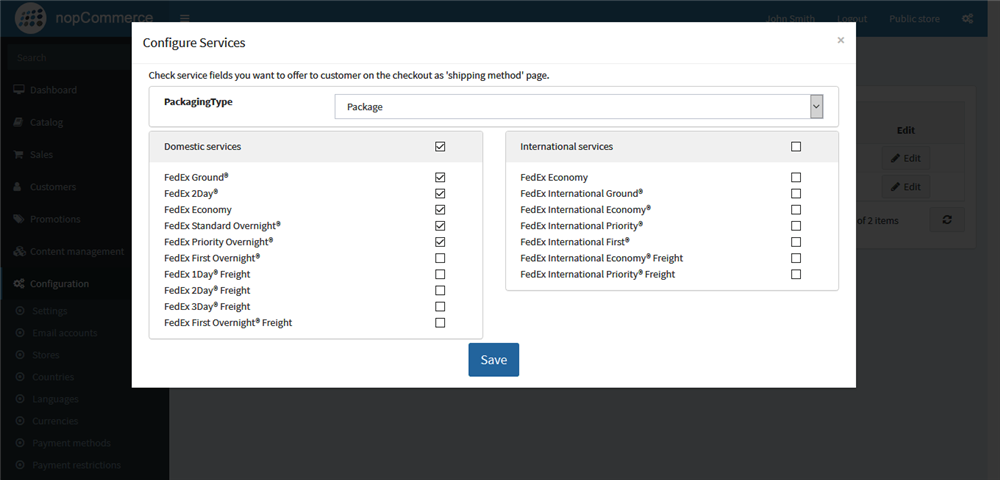1000x480 pixels.
Task: Click the Configuration gears icon
Action: [x=19, y=284]
